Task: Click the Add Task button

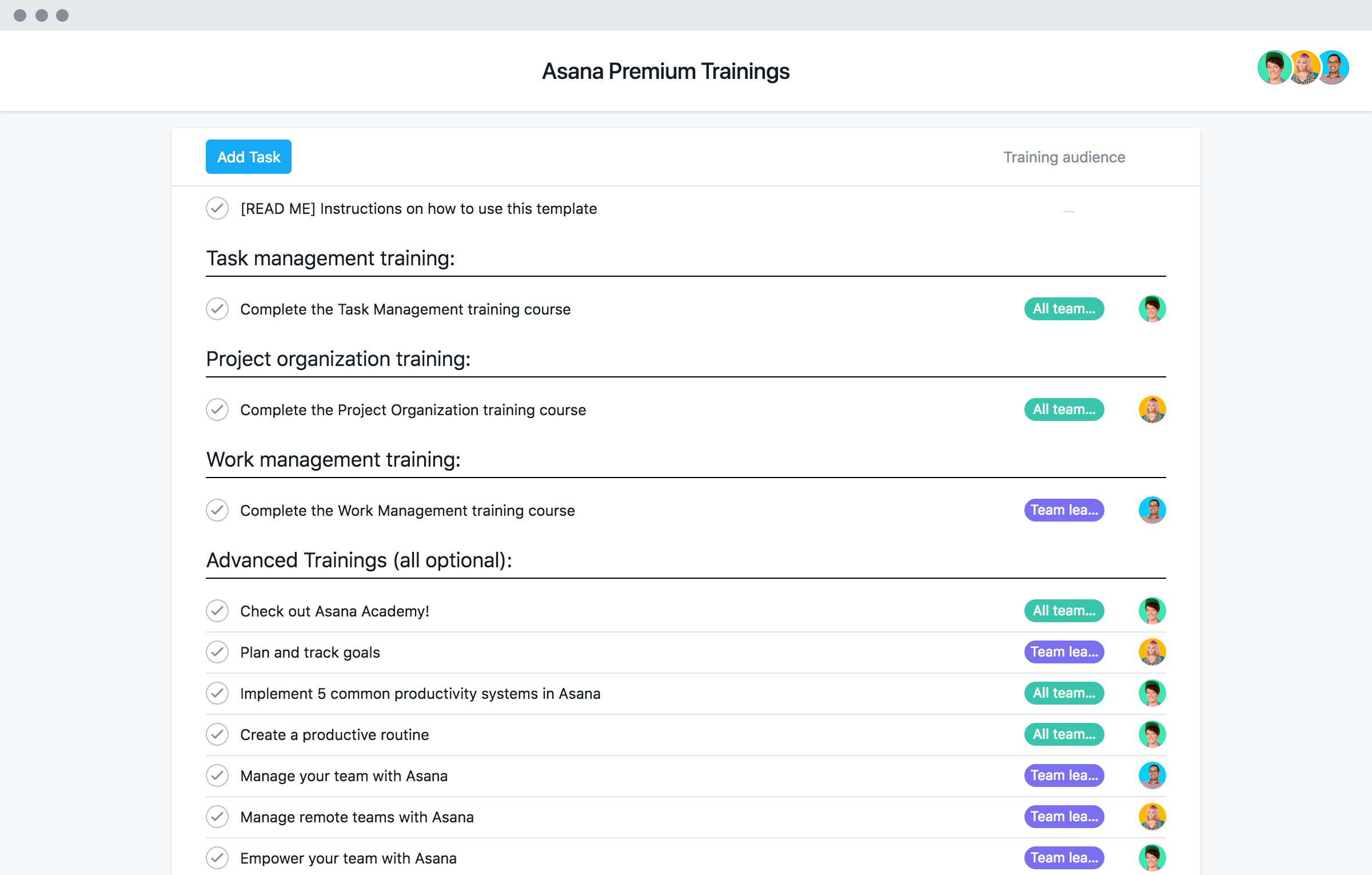Action: (x=249, y=157)
